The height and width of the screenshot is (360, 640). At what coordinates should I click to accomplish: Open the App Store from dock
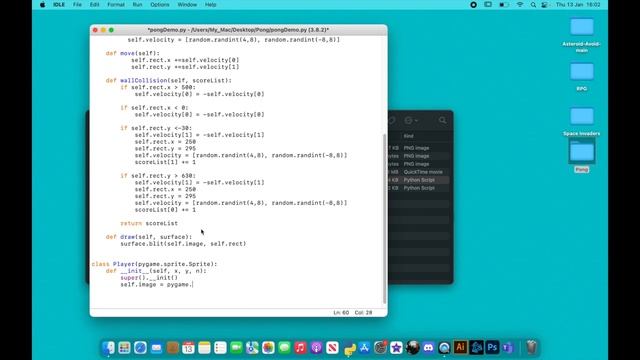pos(364,348)
